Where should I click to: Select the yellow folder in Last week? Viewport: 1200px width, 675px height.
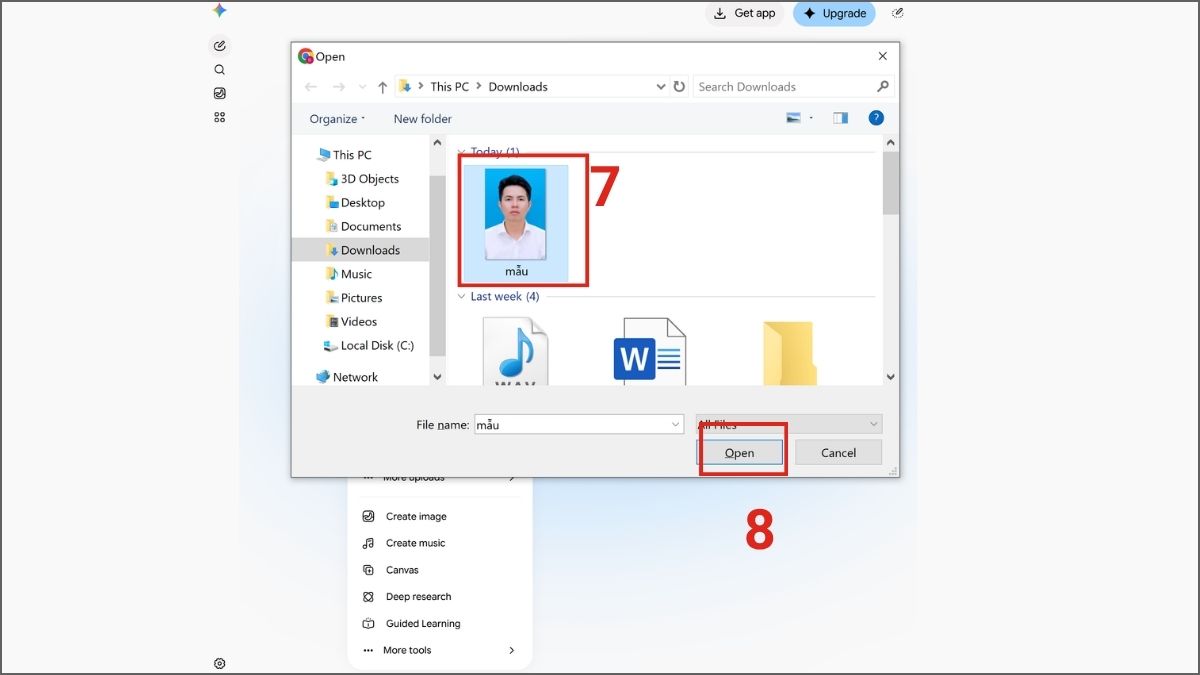click(x=789, y=354)
